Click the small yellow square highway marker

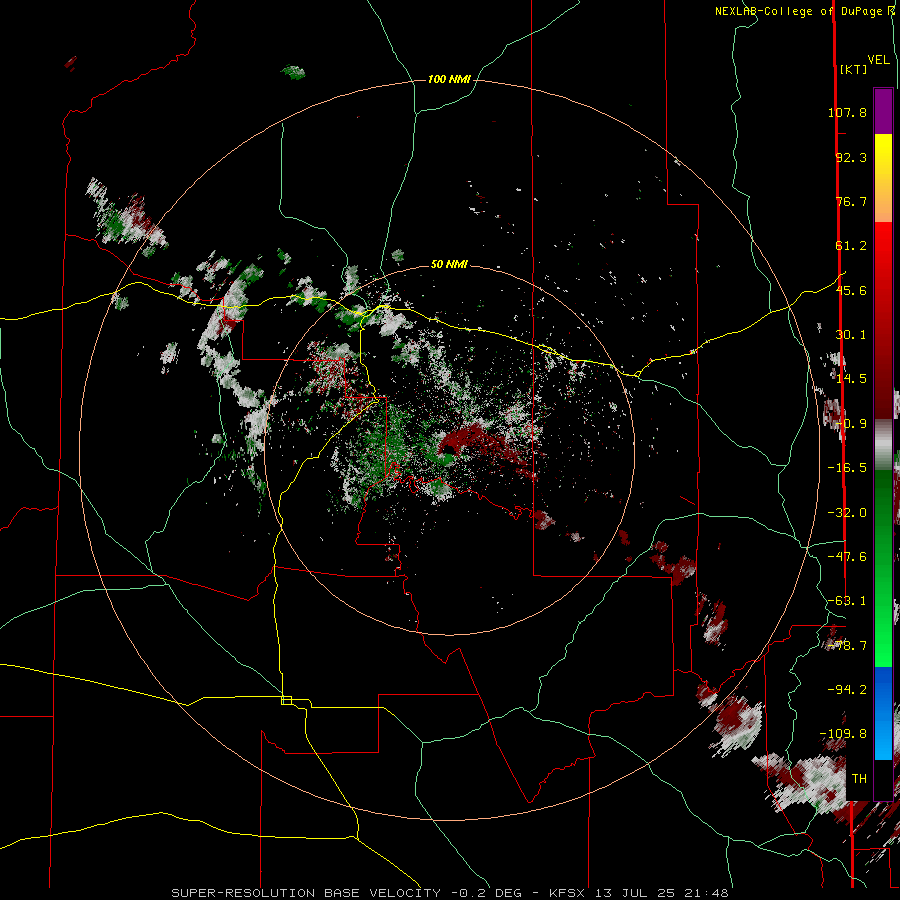pyautogui.click(x=286, y=700)
